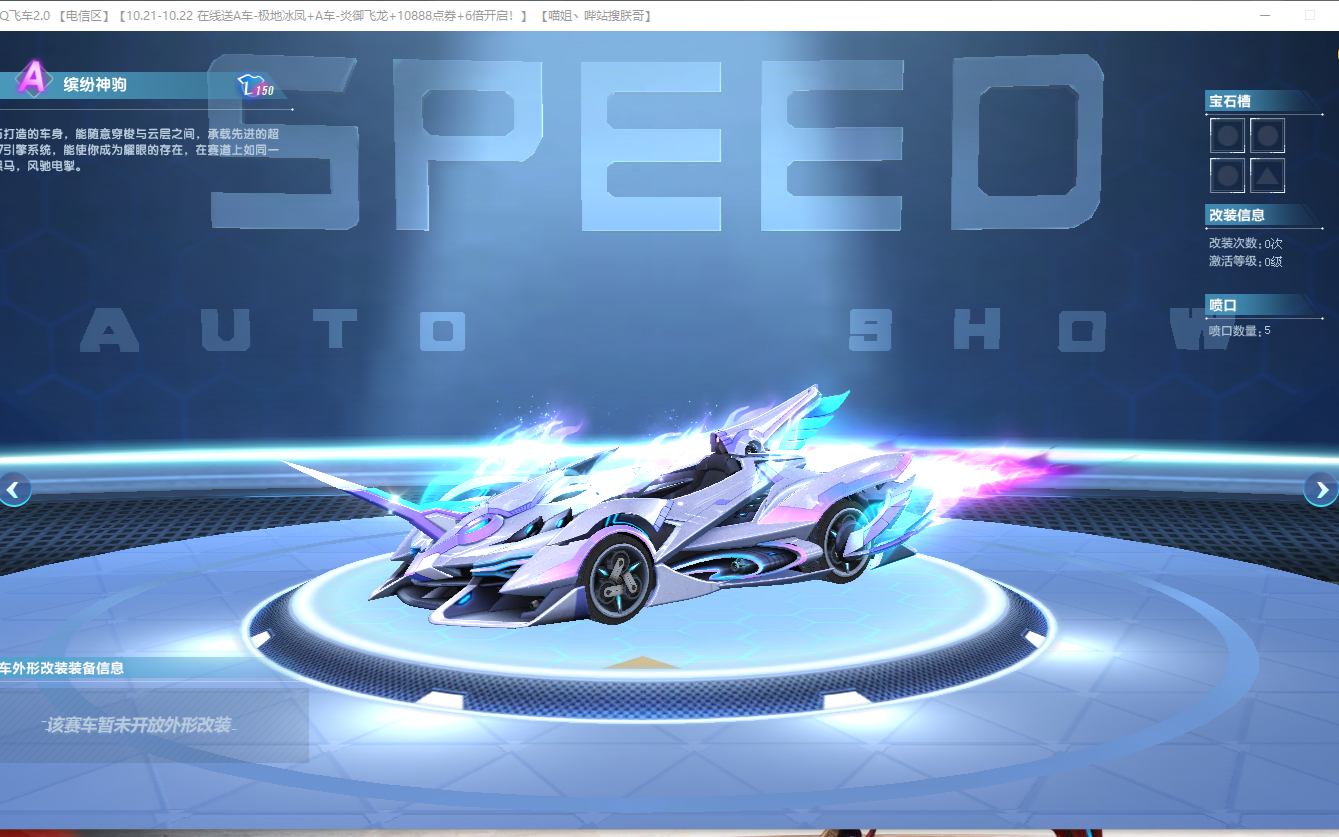Select the top-right round gem slot
This screenshot has height=837, width=1339.
click(x=1267, y=135)
